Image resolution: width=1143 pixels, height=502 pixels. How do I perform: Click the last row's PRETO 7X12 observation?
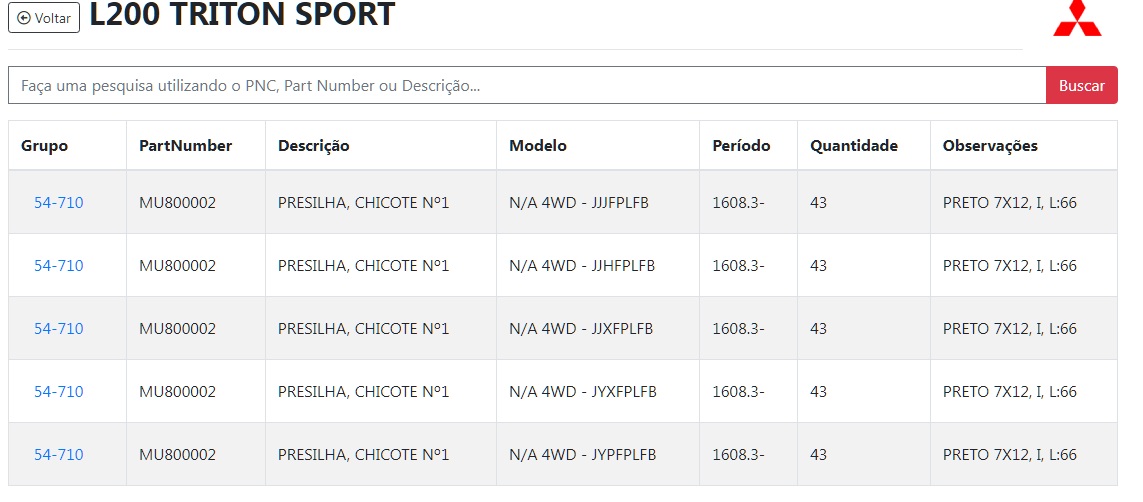[x=1010, y=455]
